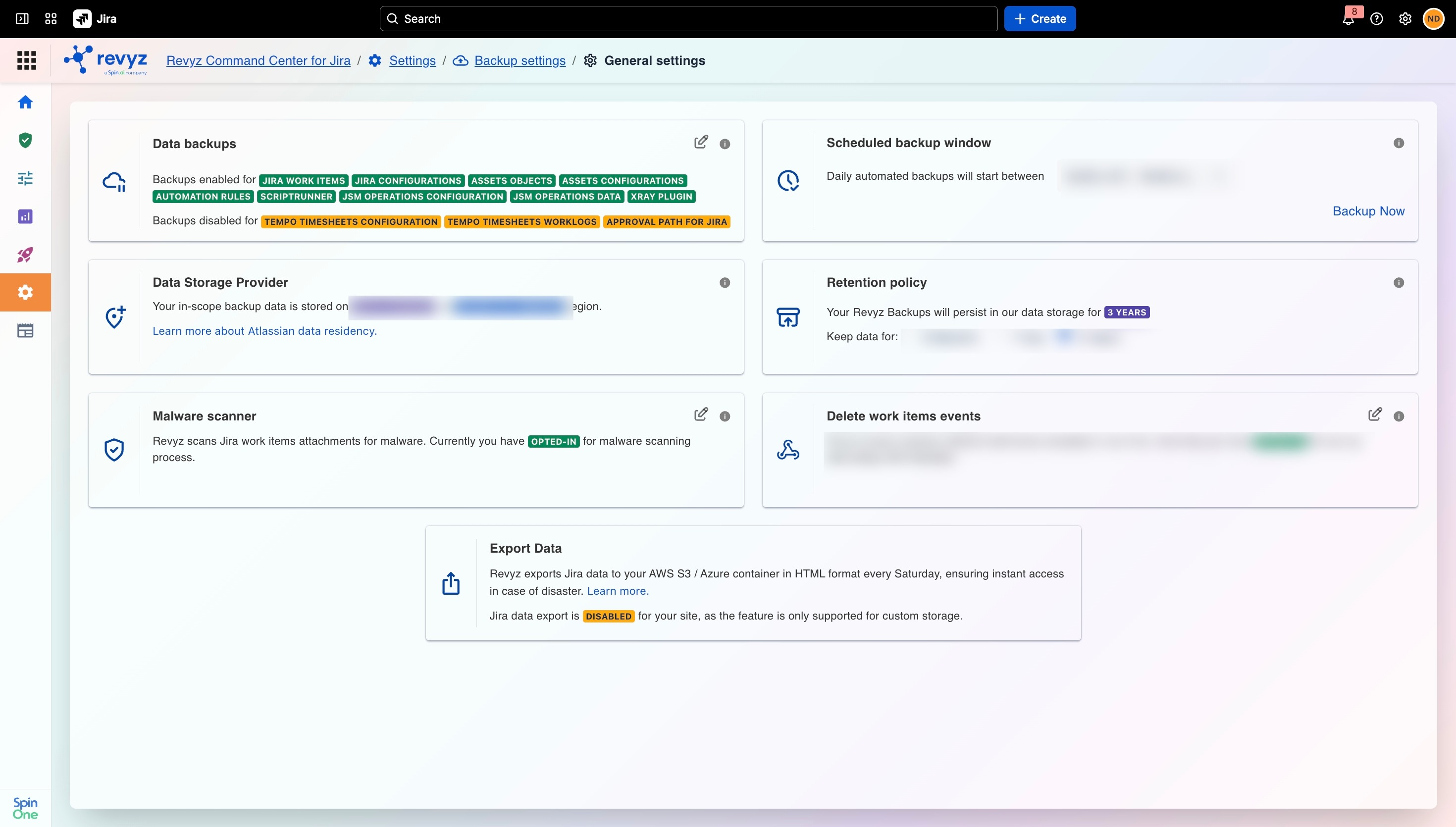The height and width of the screenshot is (827, 1456).
Task: Focus the Jira Search field
Action: coord(688,19)
